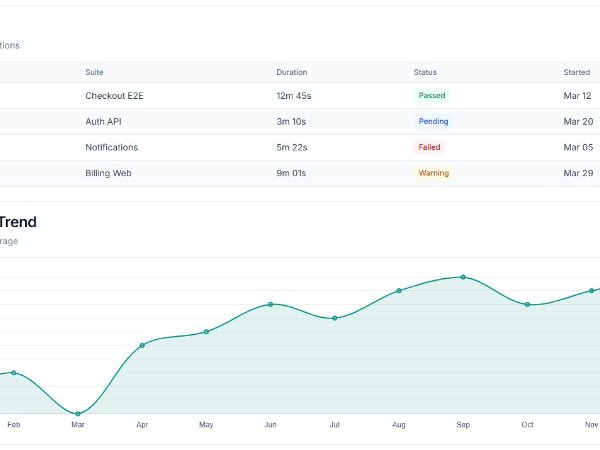
Task: Click the Started column header
Action: point(576,72)
